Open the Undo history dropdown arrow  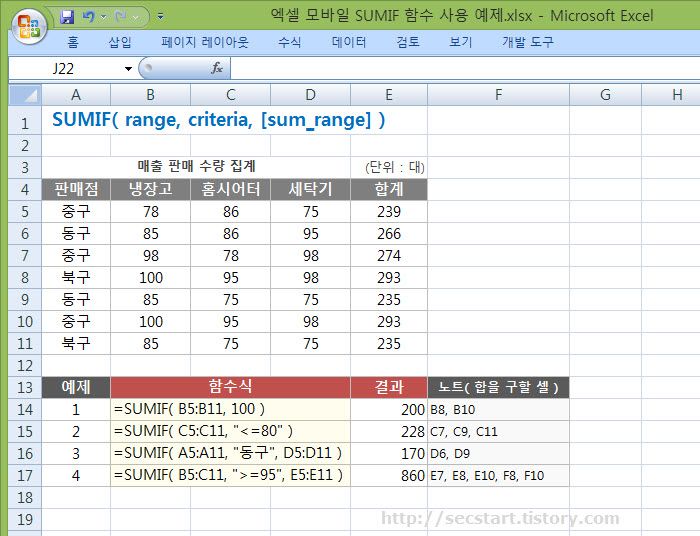[104, 17]
